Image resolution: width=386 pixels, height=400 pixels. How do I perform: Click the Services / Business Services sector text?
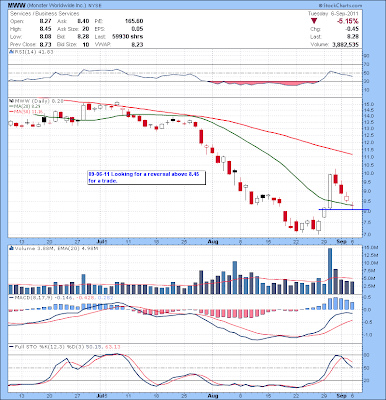pos(44,14)
